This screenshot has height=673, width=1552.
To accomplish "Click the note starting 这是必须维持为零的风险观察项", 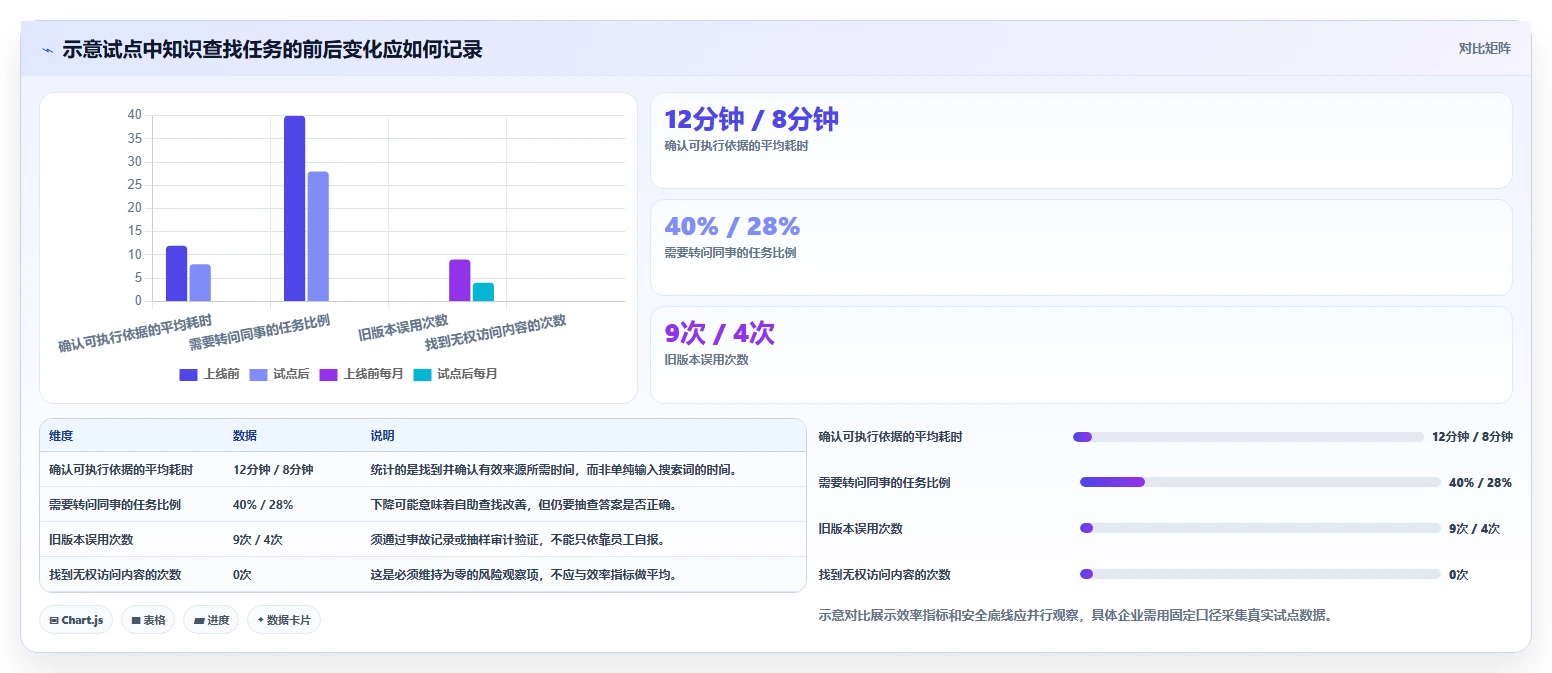I will (524, 574).
